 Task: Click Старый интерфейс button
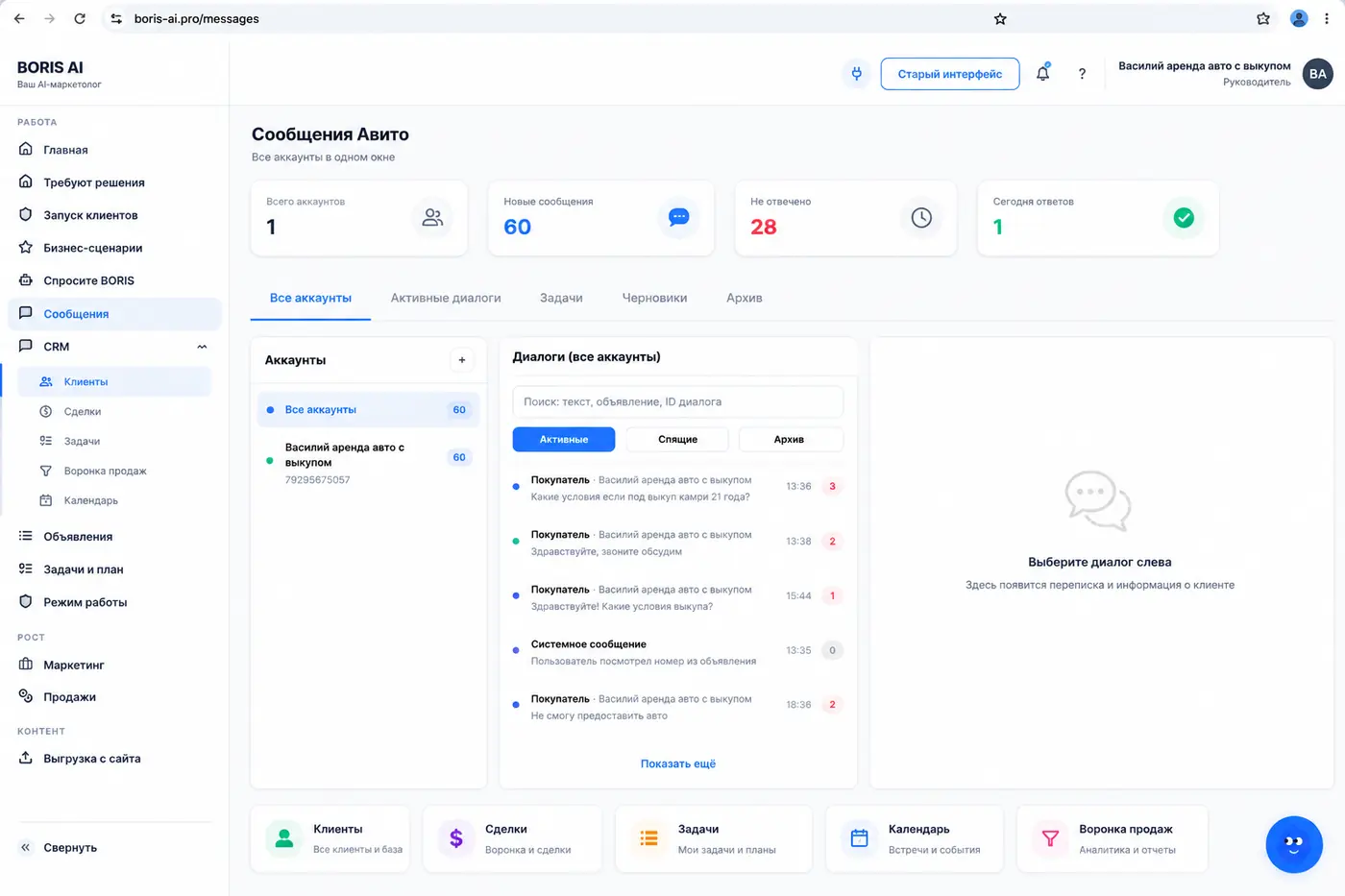click(950, 74)
